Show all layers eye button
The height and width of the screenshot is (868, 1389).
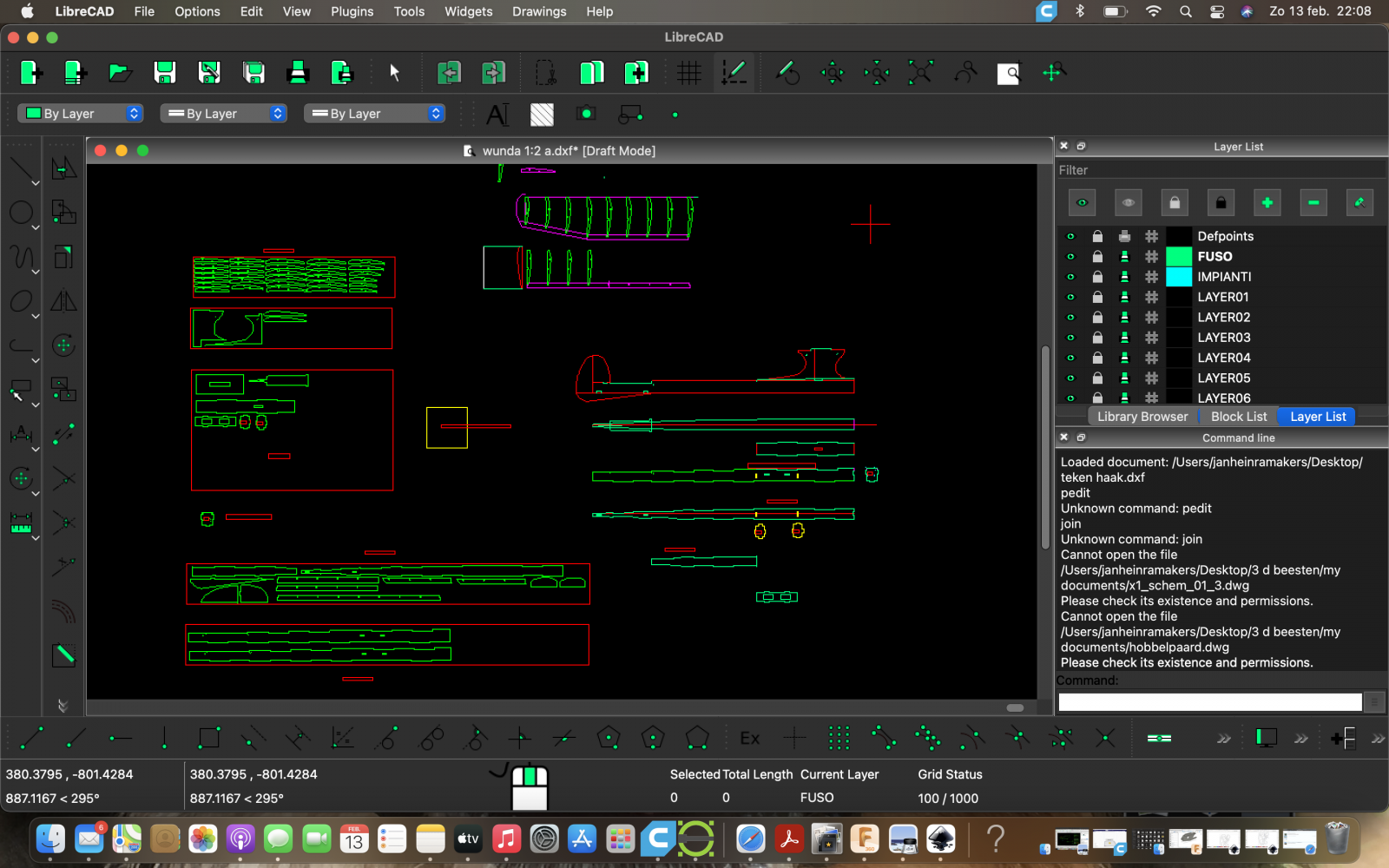coord(1082,203)
